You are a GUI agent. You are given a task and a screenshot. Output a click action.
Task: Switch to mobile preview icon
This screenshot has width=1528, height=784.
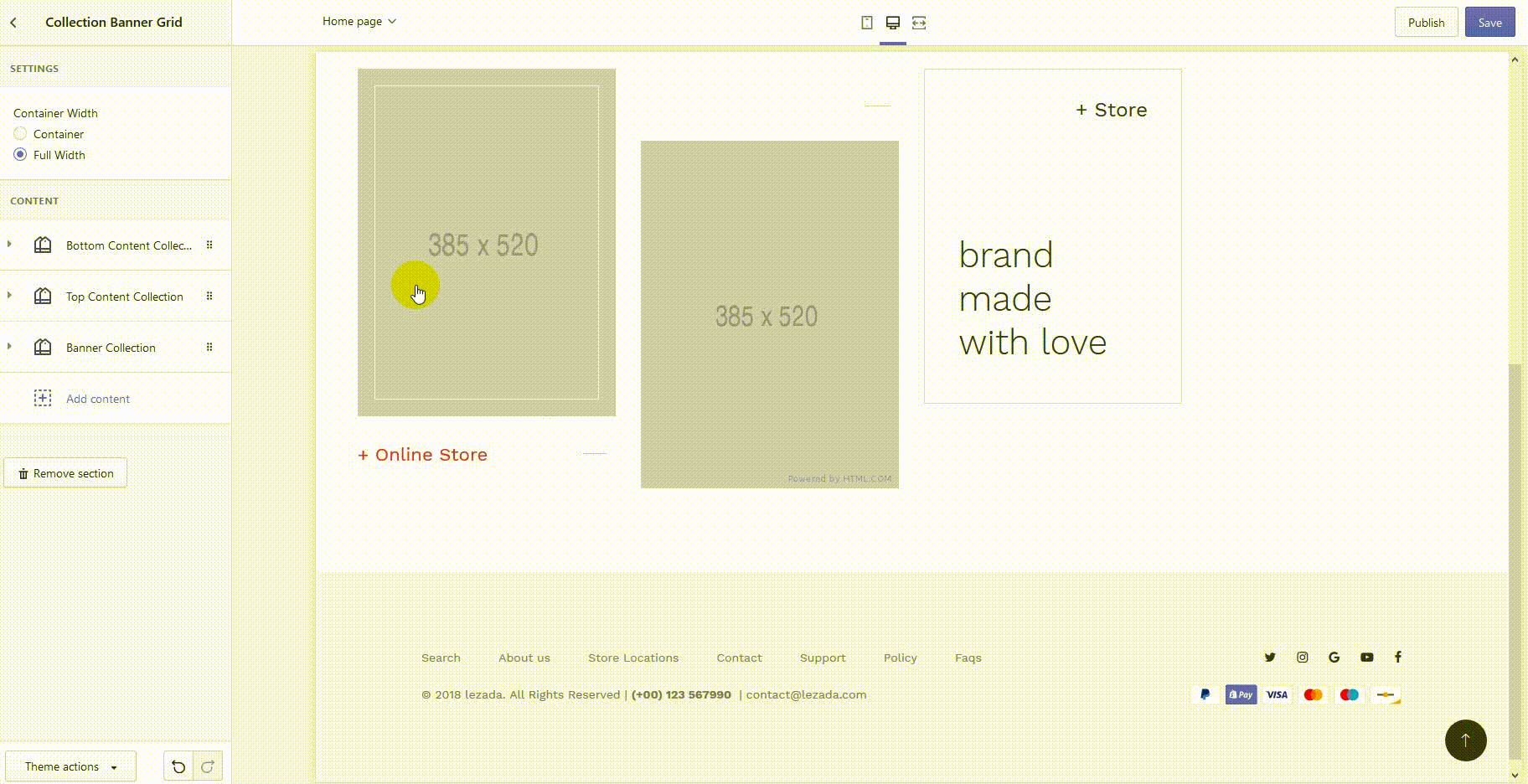pyautogui.click(x=867, y=23)
